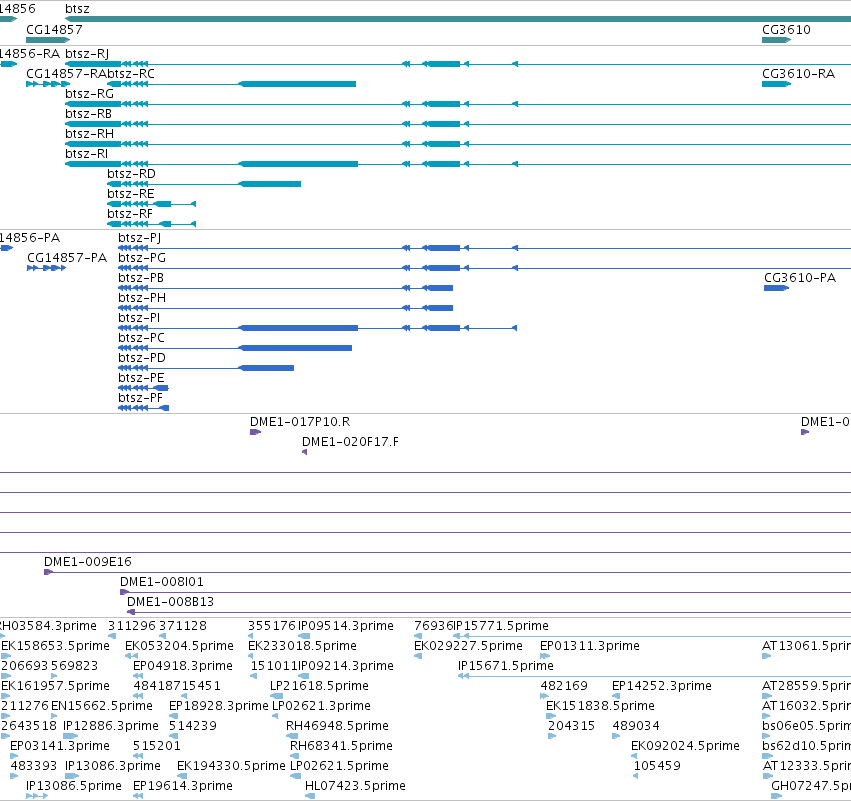
Task: Open the btsz-PF protein label
Action: click(141, 398)
